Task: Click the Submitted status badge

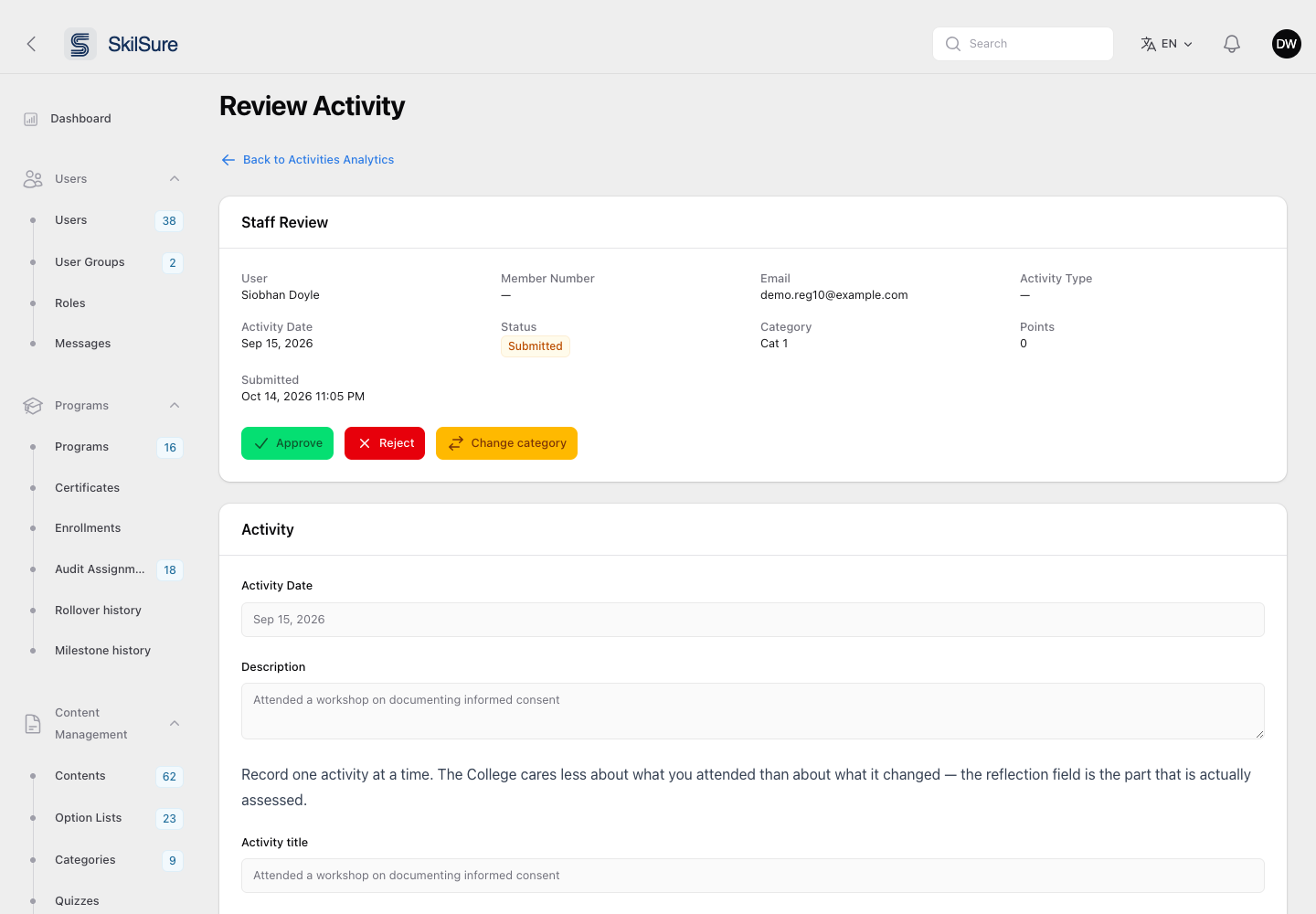Action: click(536, 346)
